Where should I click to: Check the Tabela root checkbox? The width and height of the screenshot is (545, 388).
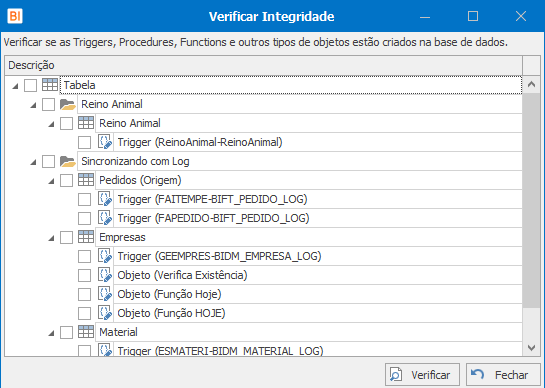click(x=30, y=85)
